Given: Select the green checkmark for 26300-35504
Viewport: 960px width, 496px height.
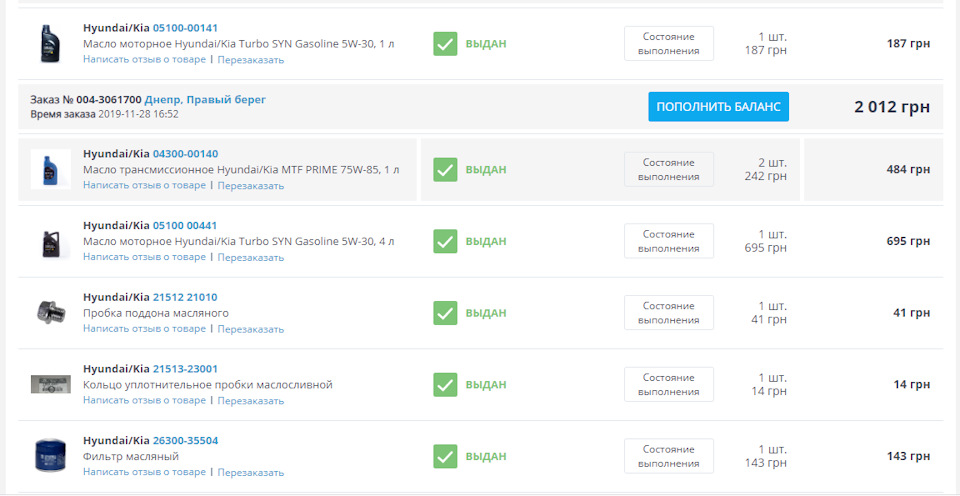Looking at the screenshot, I should 445,456.
